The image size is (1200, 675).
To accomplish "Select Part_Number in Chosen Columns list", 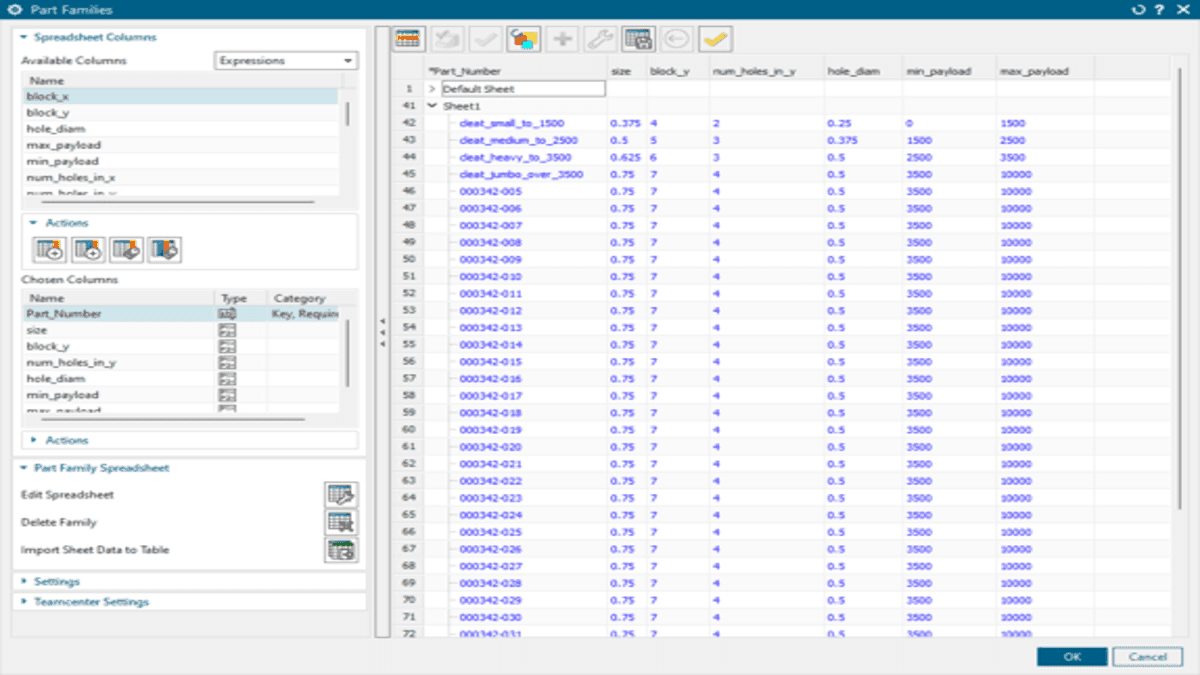I will [181, 314].
